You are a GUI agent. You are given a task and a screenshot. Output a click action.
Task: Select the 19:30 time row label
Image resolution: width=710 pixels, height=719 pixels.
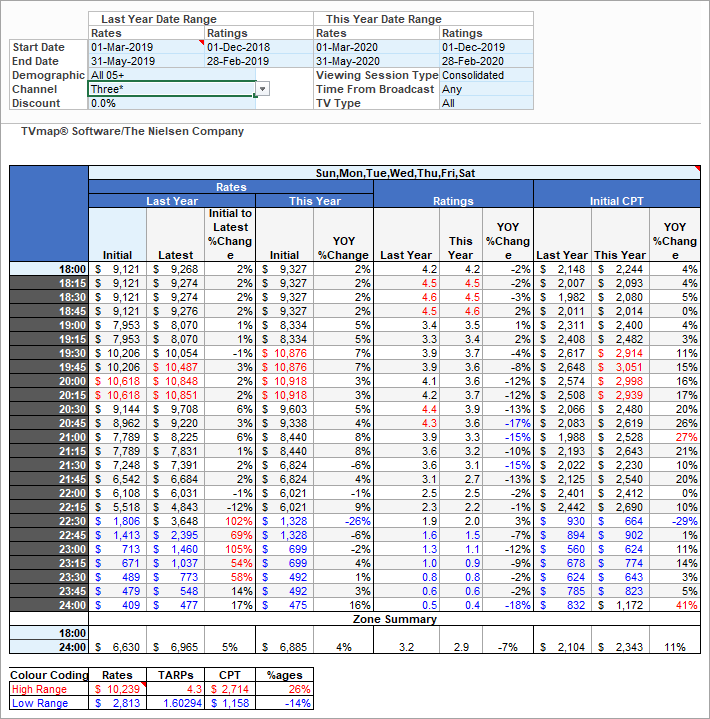click(x=49, y=353)
